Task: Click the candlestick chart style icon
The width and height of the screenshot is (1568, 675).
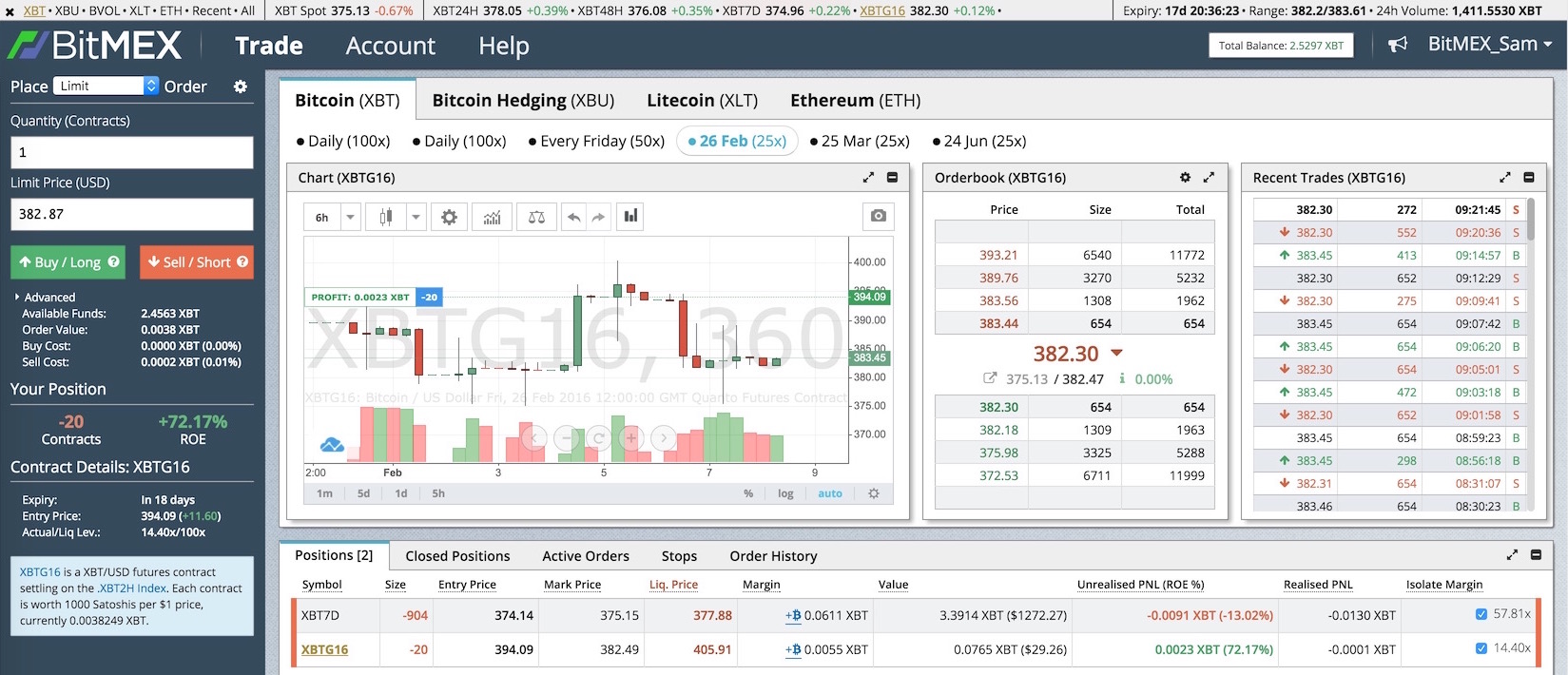Action: (386, 218)
